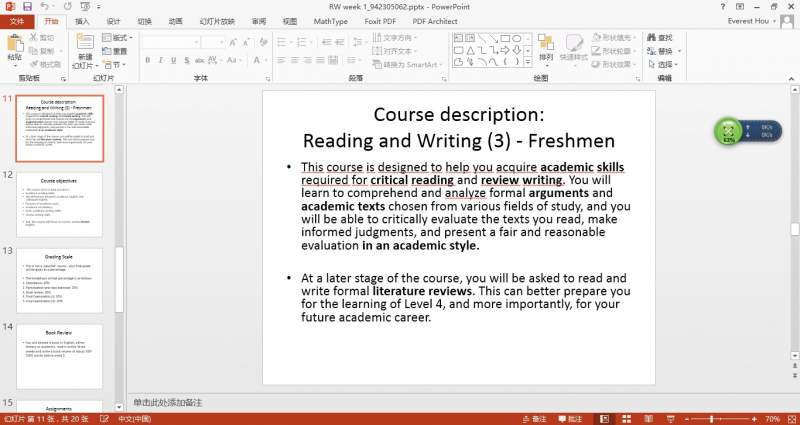Switch to the Insert (插入) tab
The width and height of the screenshot is (800, 425).
[82, 21]
